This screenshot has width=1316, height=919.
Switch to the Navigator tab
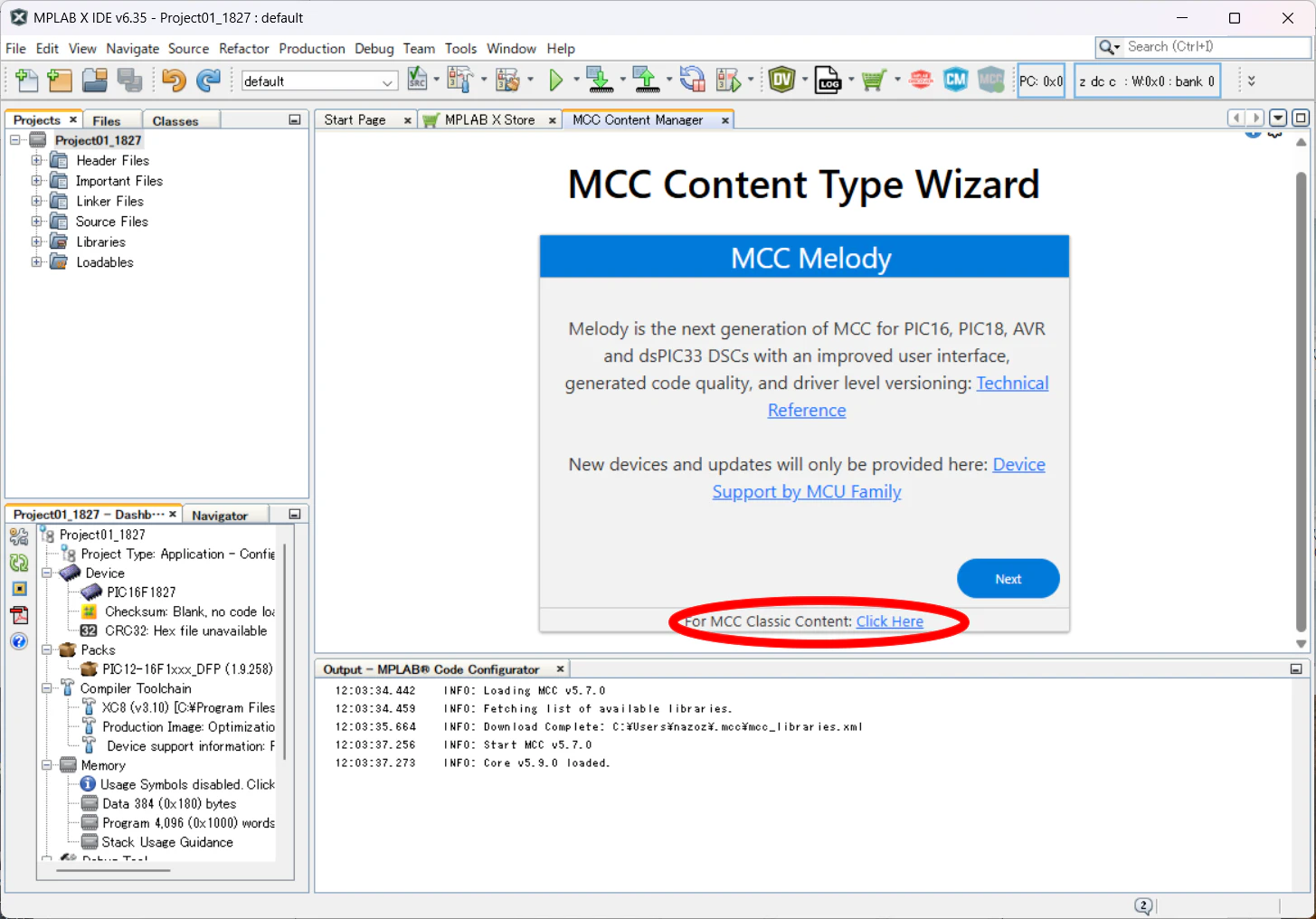point(220,516)
